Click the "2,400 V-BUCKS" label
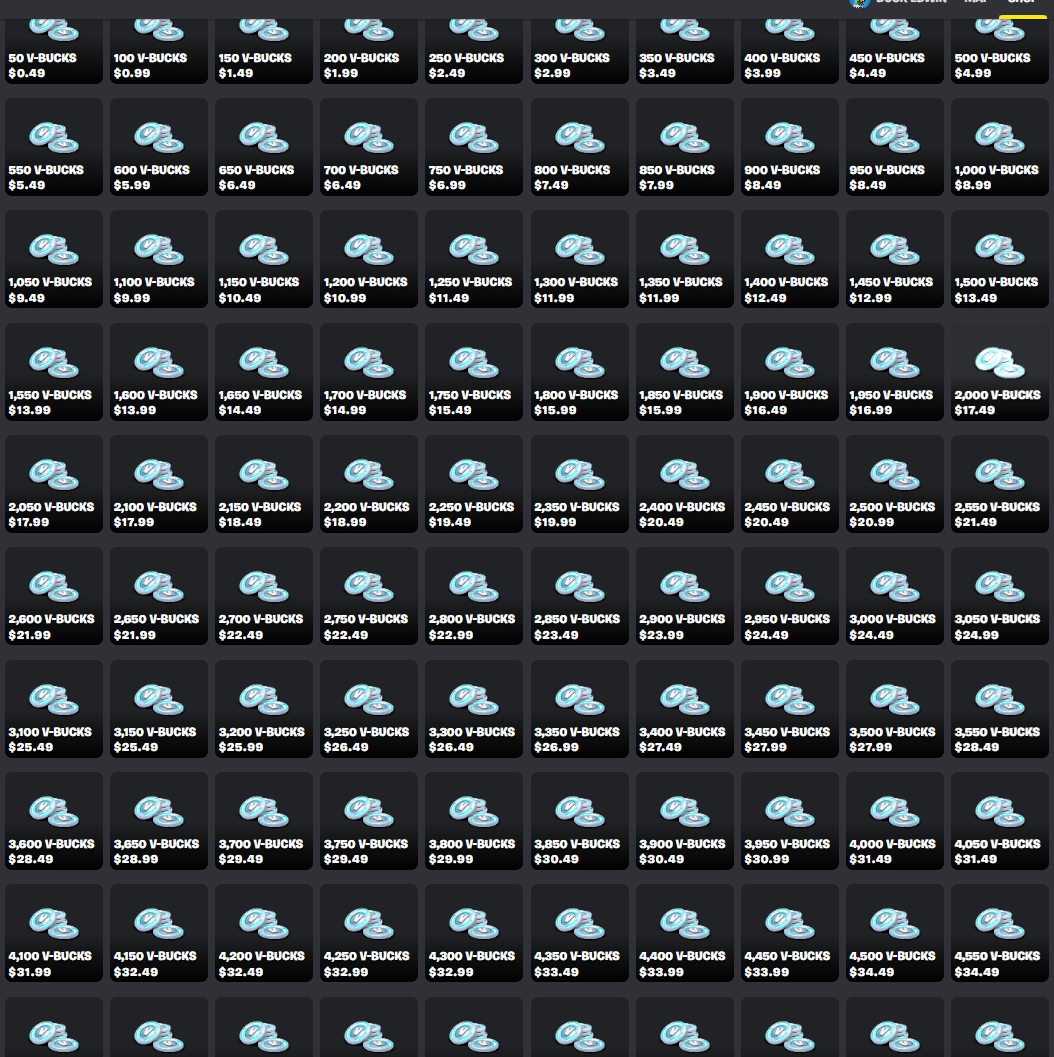The image size is (1054, 1057). pyautogui.click(x=682, y=507)
